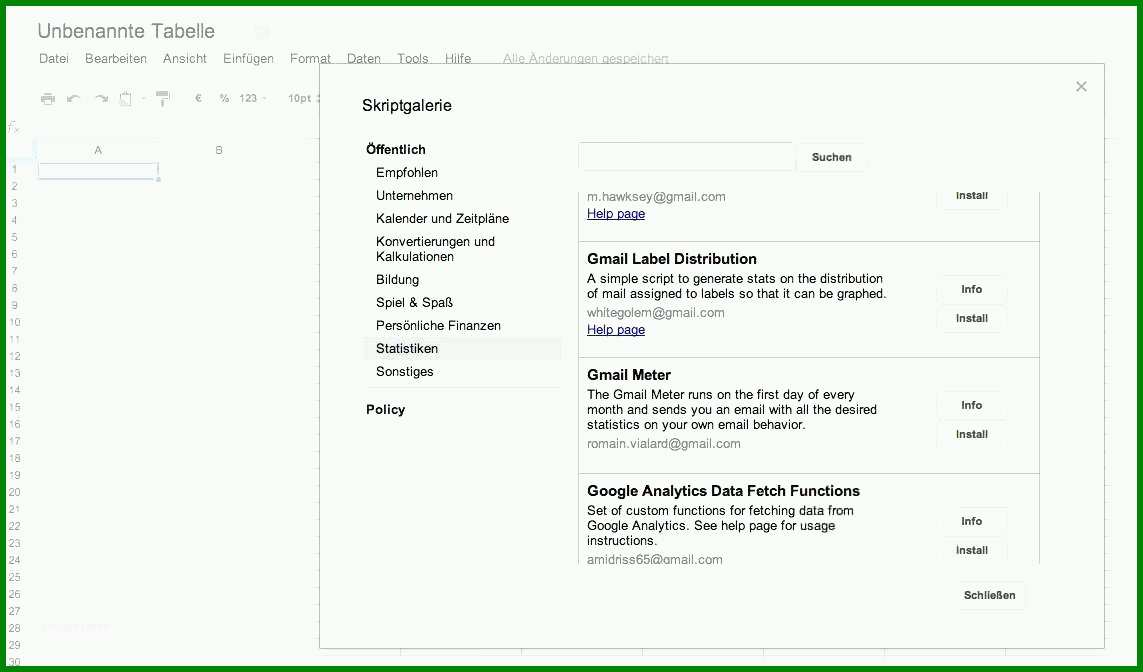Click romain.vialard@gmail.com author text

click(x=663, y=443)
